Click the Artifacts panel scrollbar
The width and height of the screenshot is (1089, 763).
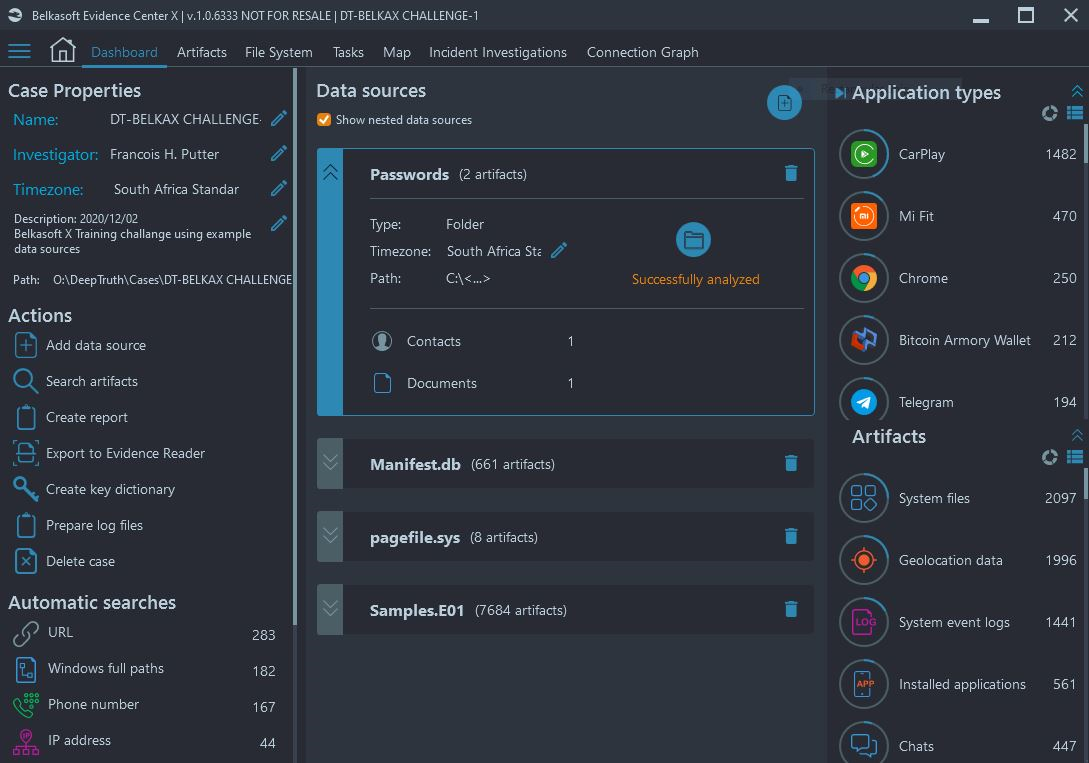click(1086, 483)
